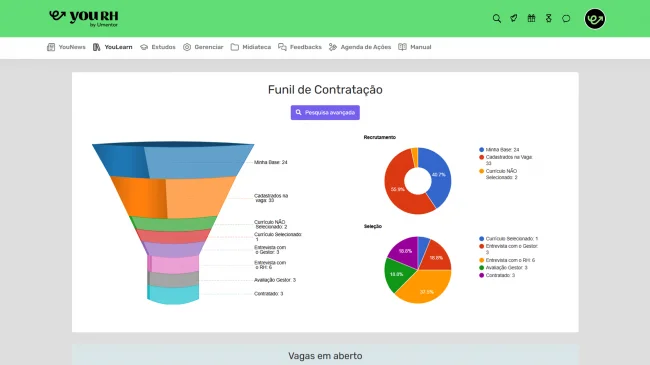
Task: Select the red Currículo Selecionado funnel segment
Action: click(x=173, y=236)
